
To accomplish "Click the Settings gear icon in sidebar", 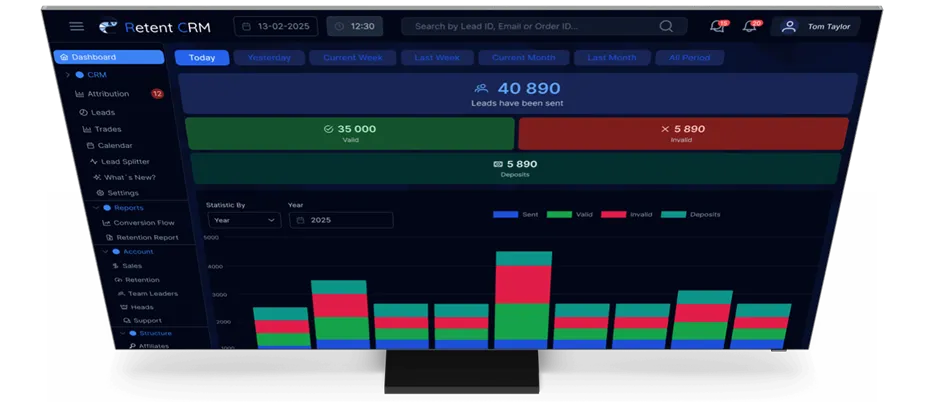I will 100,193.
